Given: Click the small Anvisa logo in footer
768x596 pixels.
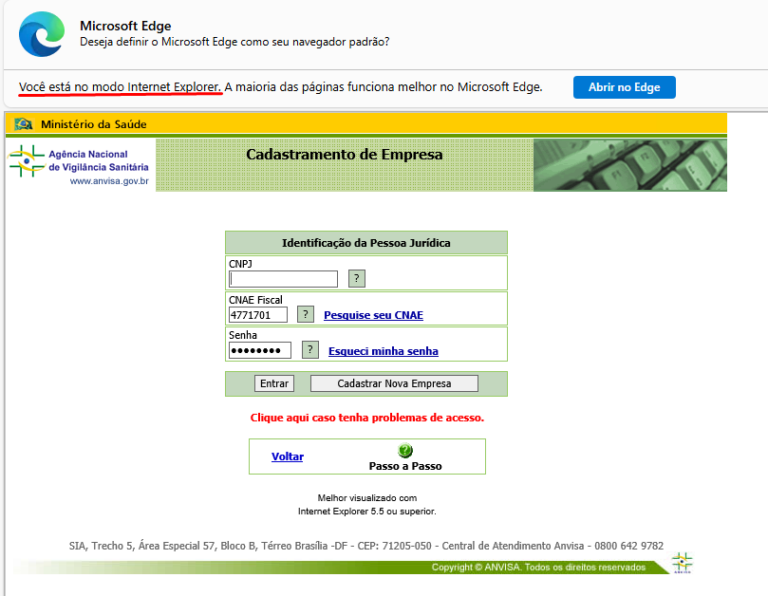Looking at the screenshot, I should click(682, 562).
